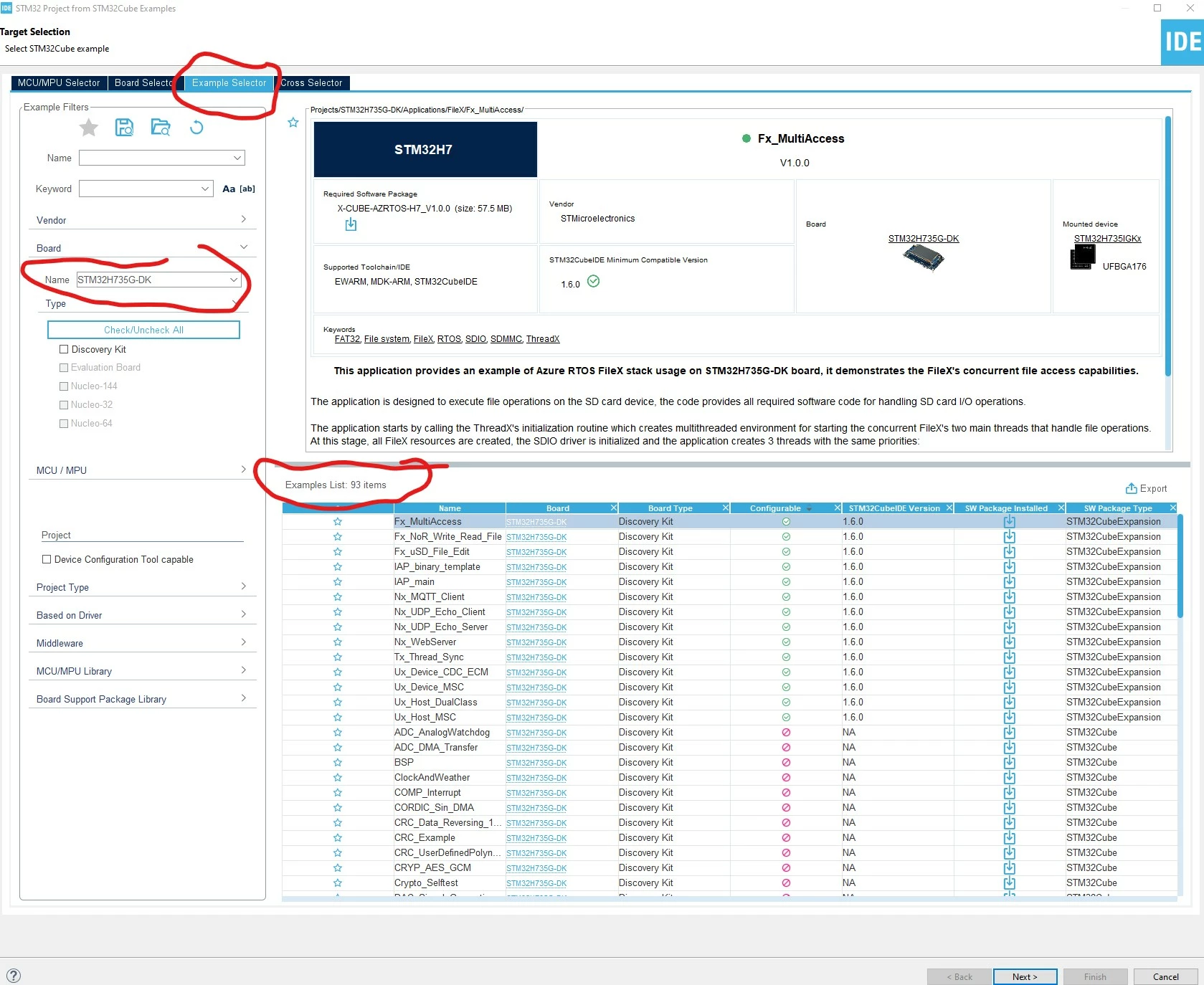
Task: Open the Keyword filter dropdown
Action: (x=205, y=189)
